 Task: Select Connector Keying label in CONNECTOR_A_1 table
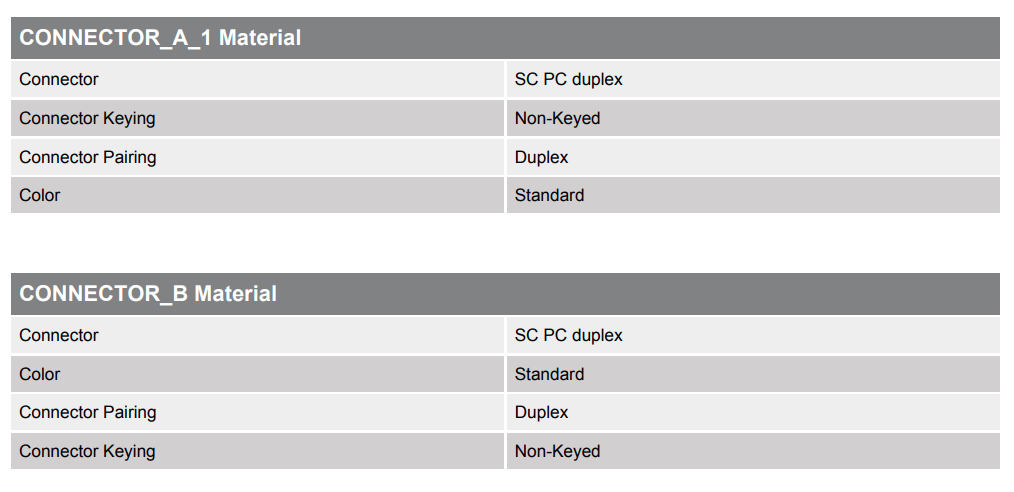tap(87, 118)
